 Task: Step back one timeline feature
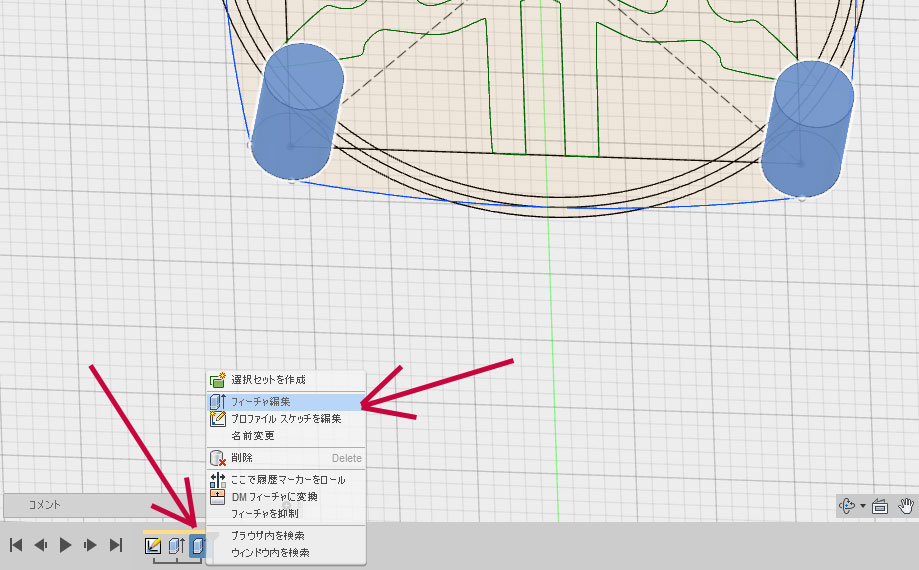click(41, 545)
